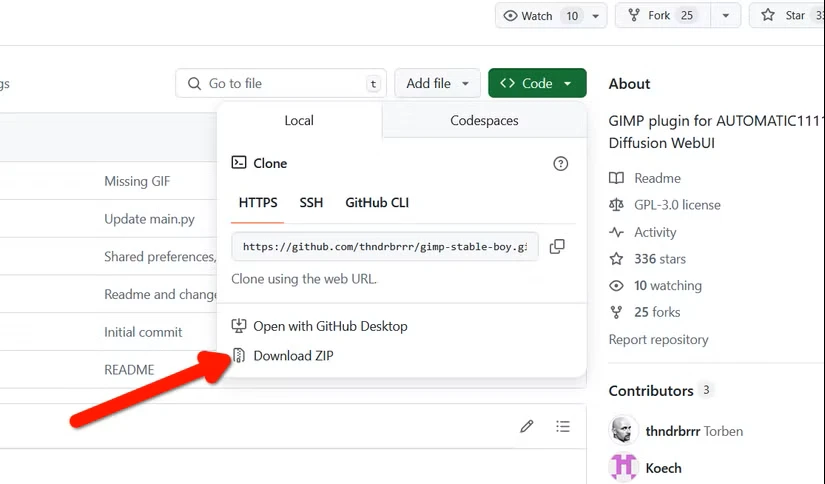Click the Fork button
The height and width of the screenshot is (484, 825).
tap(663, 16)
